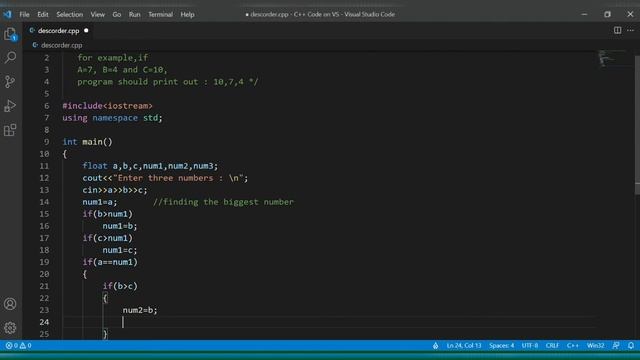The height and width of the screenshot is (360, 640).
Task: Open the Explorer view in activity bar
Action: point(10,34)
